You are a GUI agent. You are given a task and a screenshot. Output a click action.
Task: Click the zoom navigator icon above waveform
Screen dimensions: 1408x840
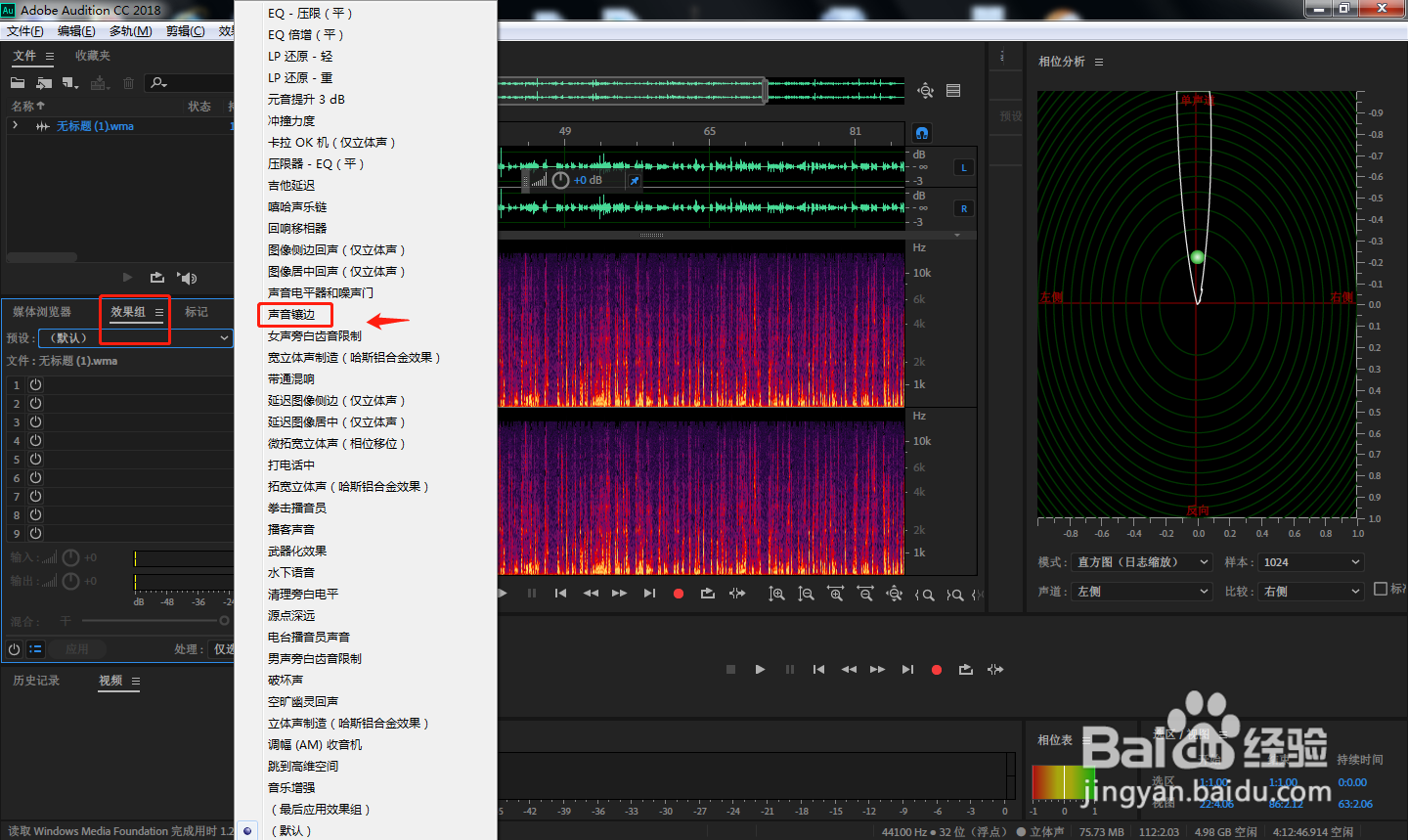tap(925, 91)
